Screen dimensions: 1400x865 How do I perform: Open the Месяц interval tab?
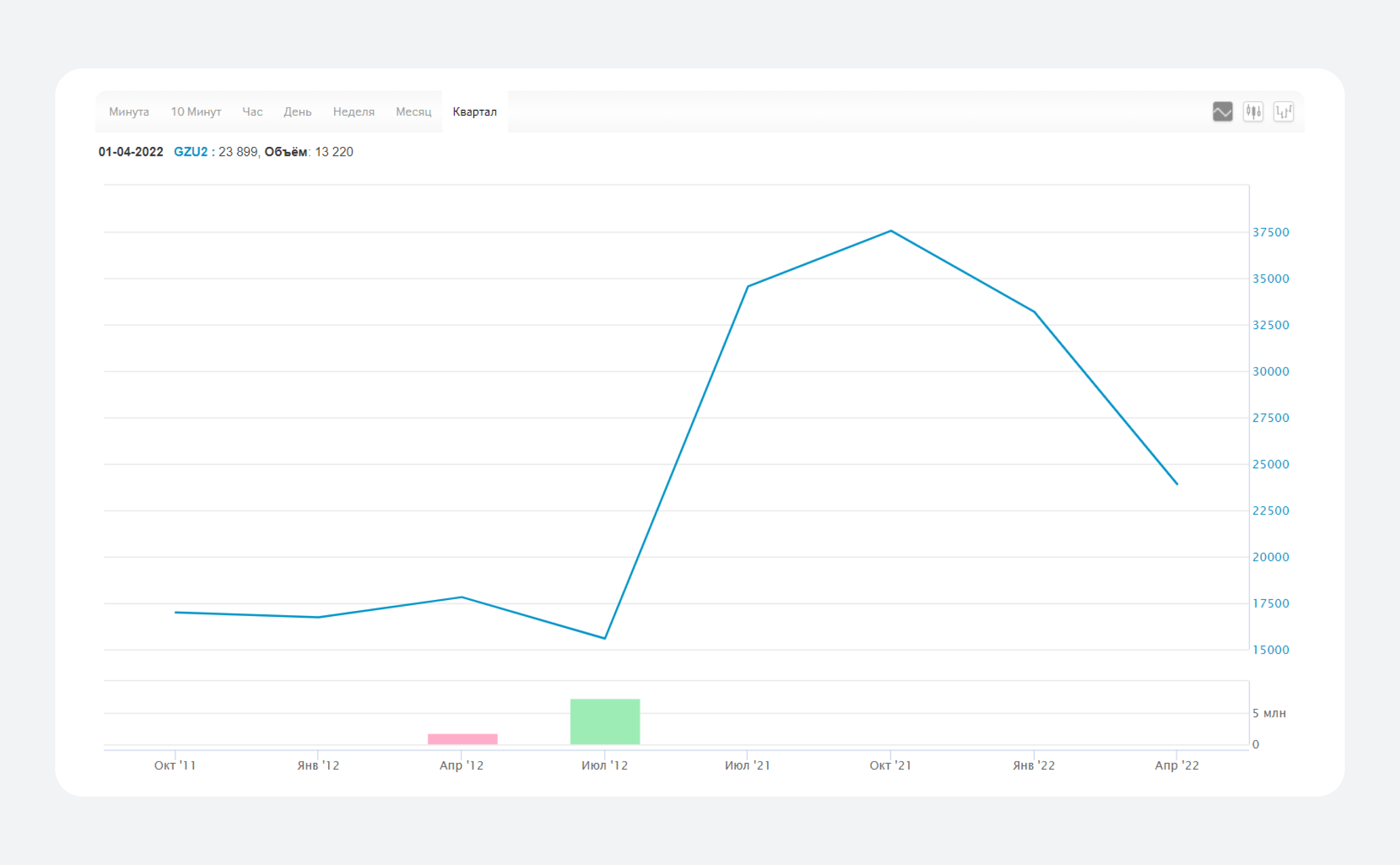click(x=413, y=112)
